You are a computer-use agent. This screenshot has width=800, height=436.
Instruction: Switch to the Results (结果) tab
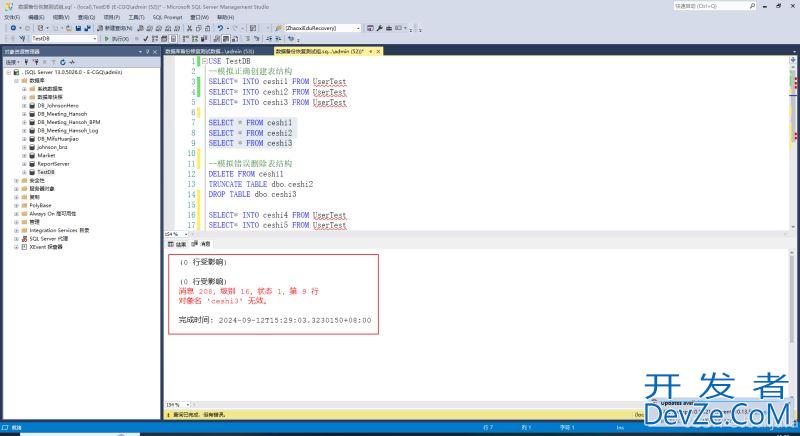coord(178,244)
